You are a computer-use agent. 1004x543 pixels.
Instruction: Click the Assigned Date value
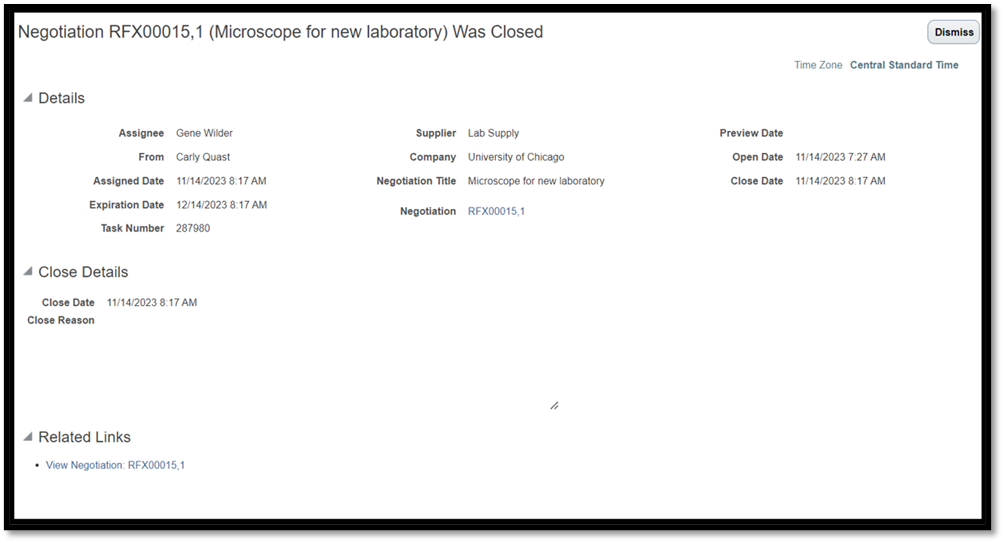[x=221, y=181]
